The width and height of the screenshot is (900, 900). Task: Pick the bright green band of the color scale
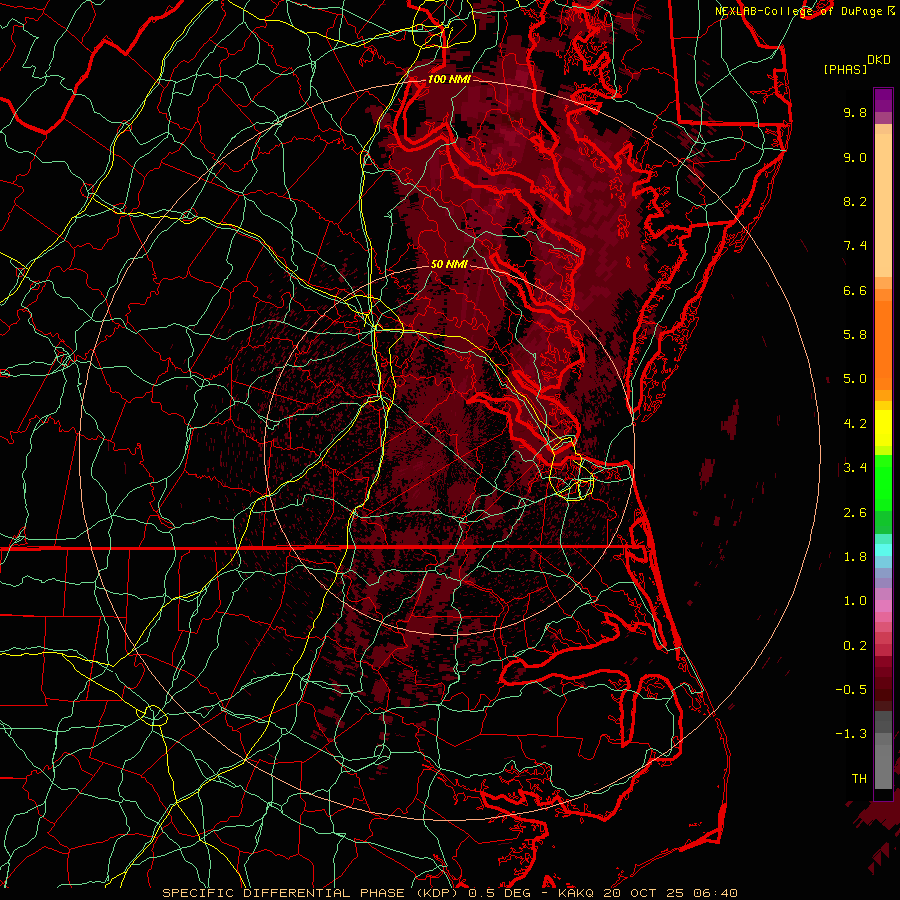[883, 481]
